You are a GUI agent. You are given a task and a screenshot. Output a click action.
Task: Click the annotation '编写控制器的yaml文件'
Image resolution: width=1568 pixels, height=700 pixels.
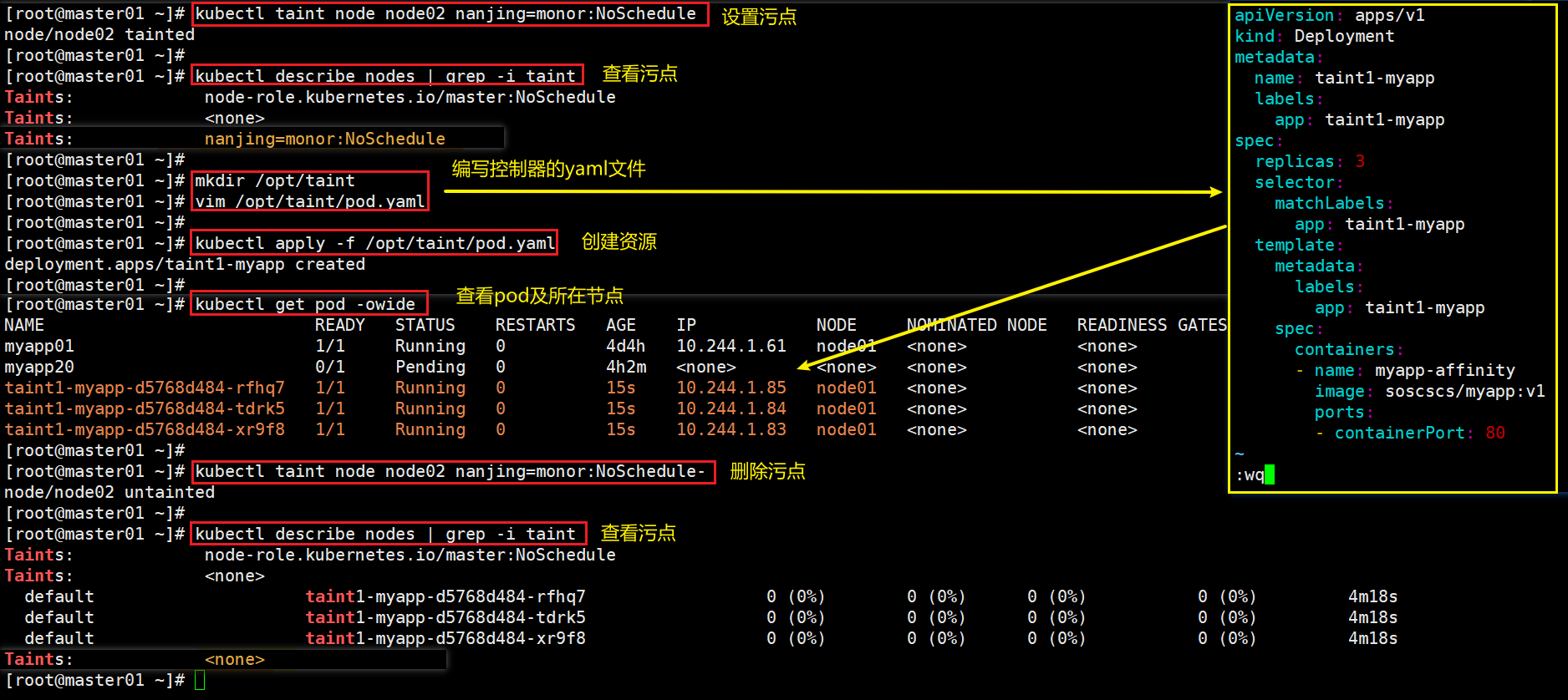tap(549, 169)
